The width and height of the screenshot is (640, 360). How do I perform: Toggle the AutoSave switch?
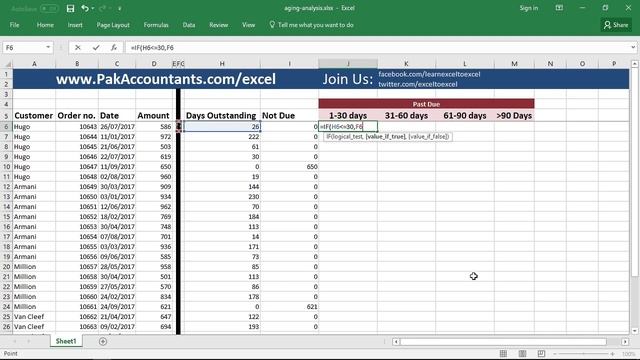[x=49, y=8]
